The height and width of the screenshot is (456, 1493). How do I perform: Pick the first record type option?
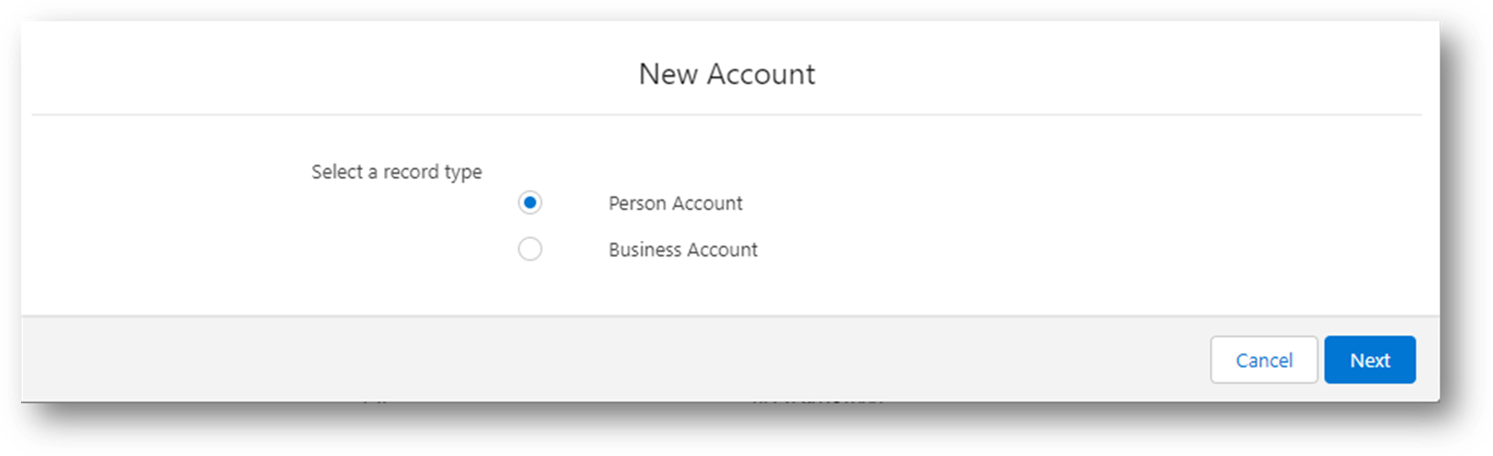click(x=530, y=203)
